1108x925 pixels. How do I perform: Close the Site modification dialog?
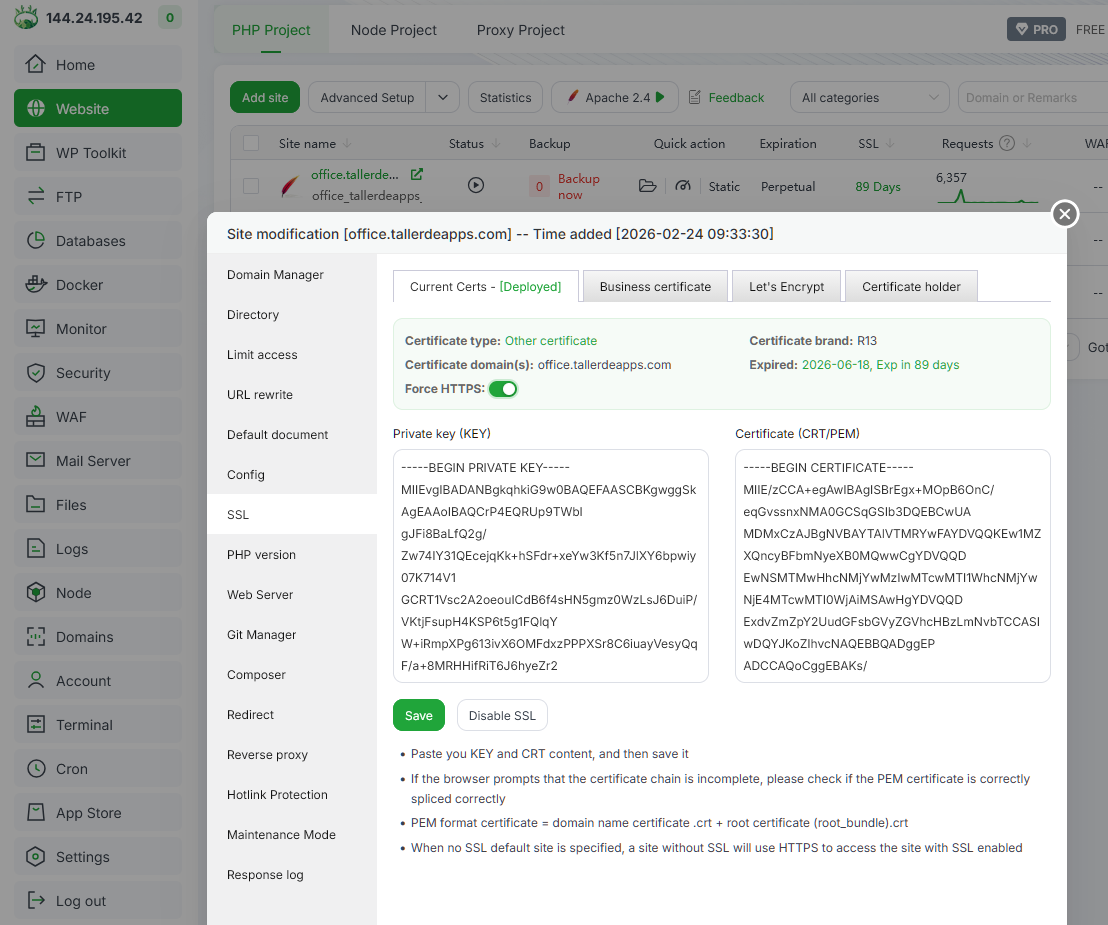pyautogui.click(x=1065, y=214)
